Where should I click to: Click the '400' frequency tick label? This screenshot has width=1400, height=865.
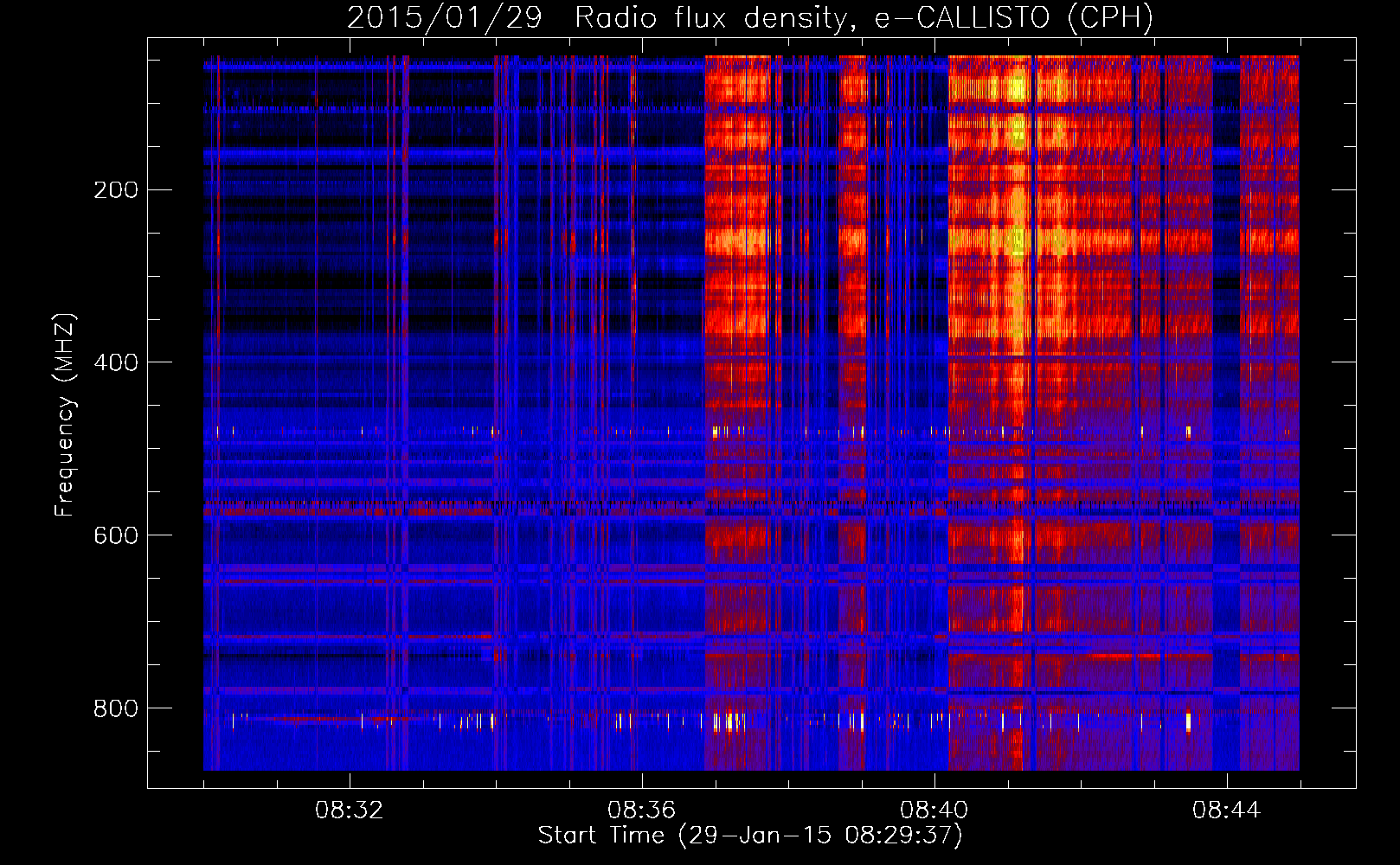point(116,362)
